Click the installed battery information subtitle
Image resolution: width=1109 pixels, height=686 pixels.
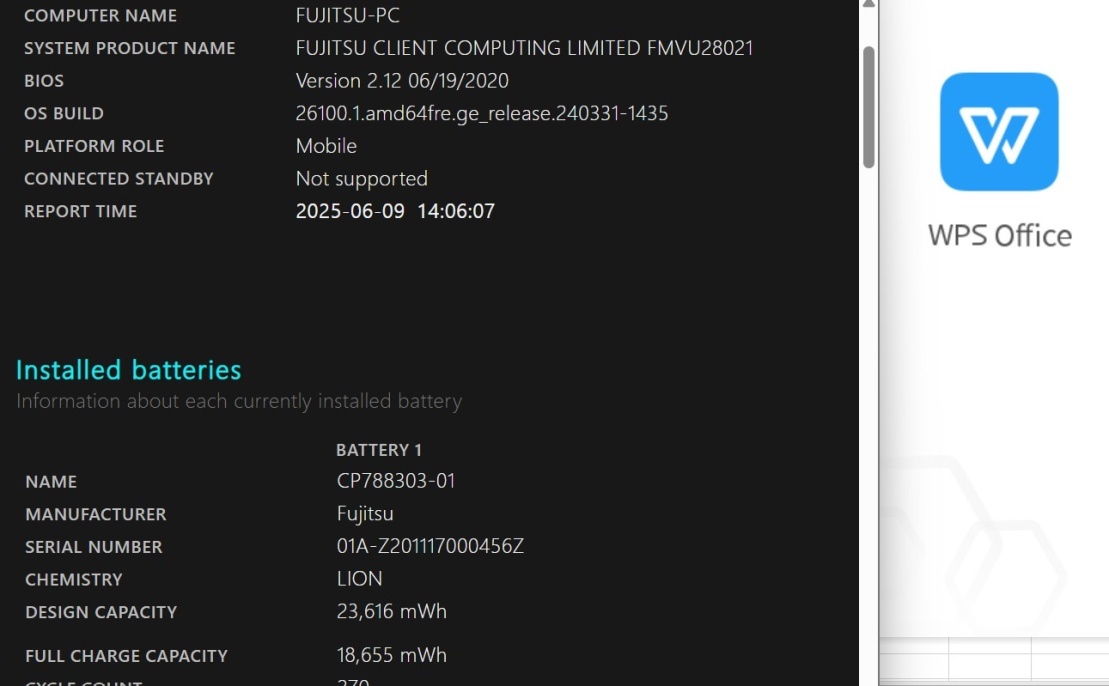pyautogui.click(x=239, y=401)
